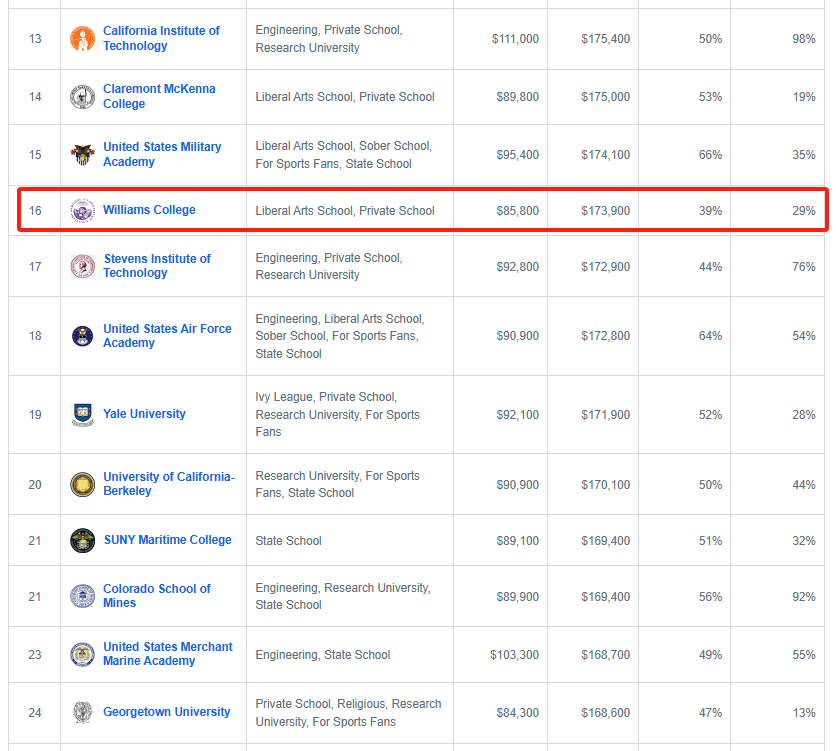836x751 pixels.
Task: Select "State School" type for SUNY Maritime
Action: tap(288, 541)
